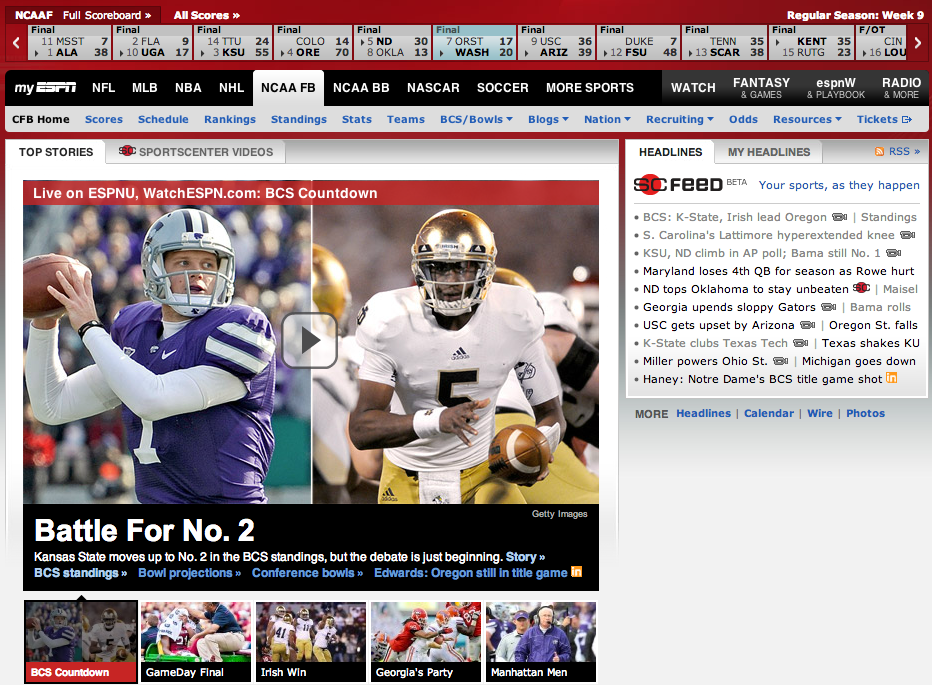The image size is (932, 685).
Task: Click the scoreboard right arrow
Action: pyautogui.click(x=918, y=42)
